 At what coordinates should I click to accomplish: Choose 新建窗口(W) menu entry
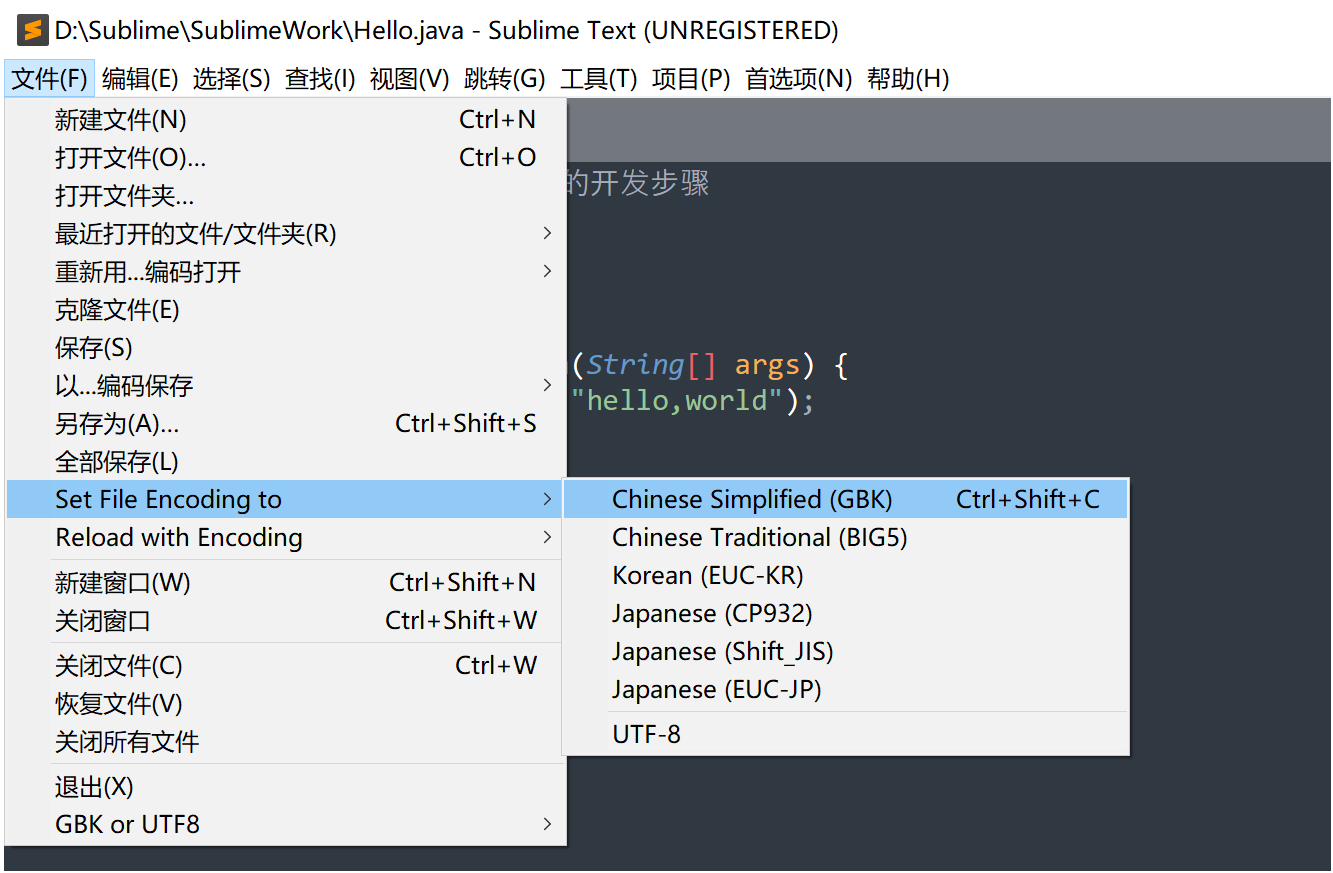286,582
